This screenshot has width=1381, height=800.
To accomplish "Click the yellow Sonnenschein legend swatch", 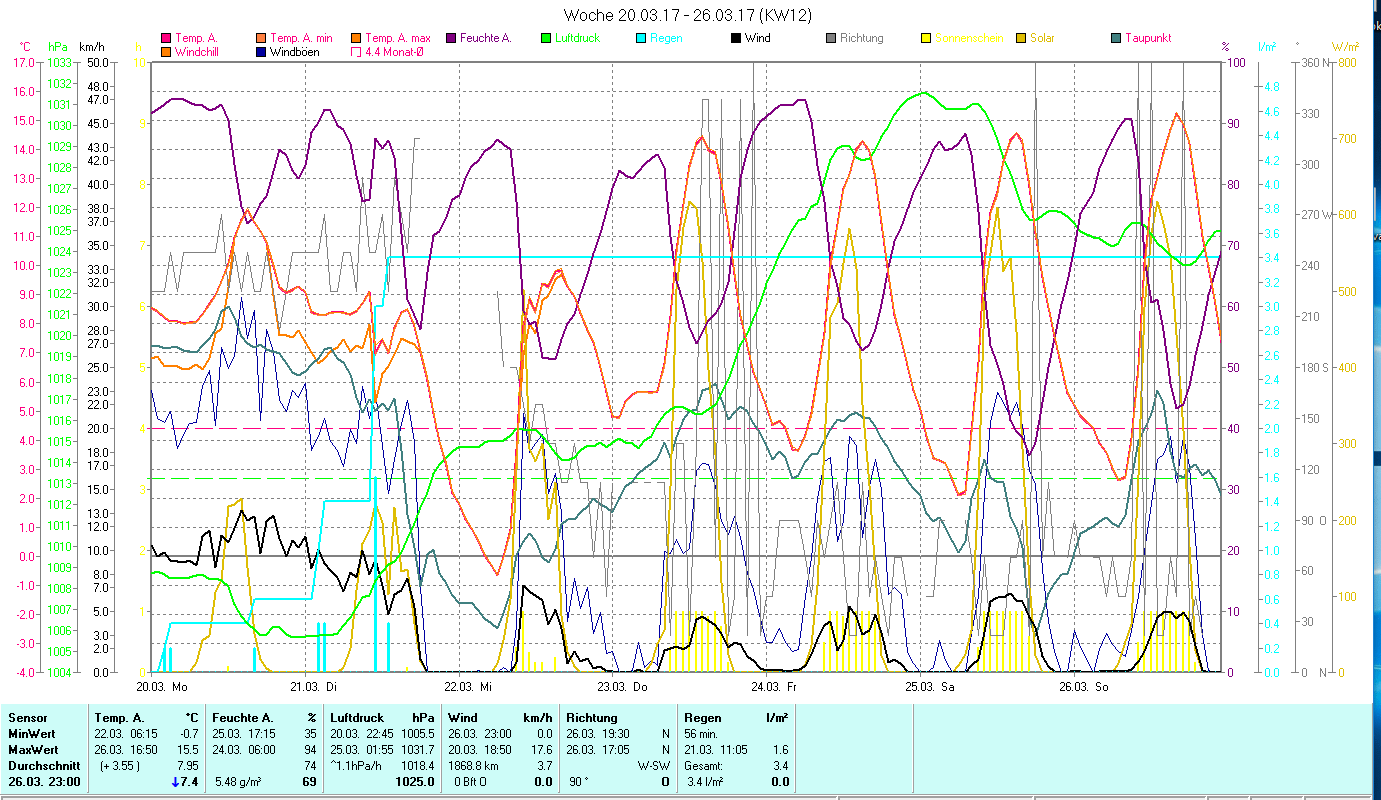I will pyautogui.click(x=926, y=39).
